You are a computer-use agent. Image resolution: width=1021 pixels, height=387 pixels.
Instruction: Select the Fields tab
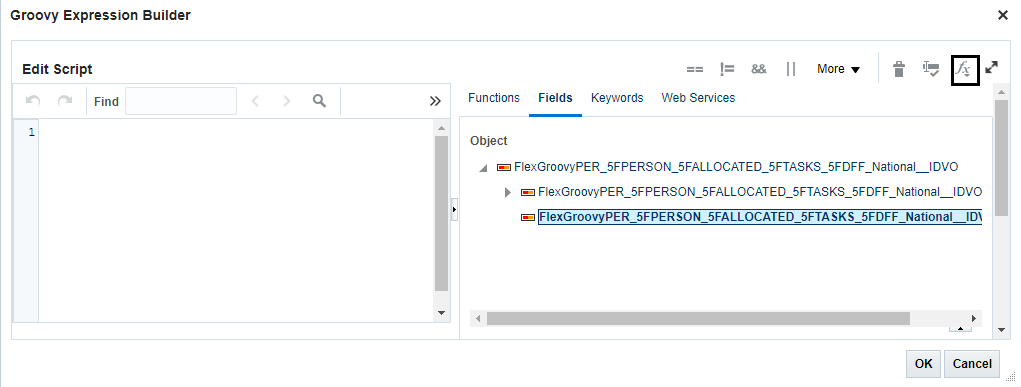tap(555, 98)
